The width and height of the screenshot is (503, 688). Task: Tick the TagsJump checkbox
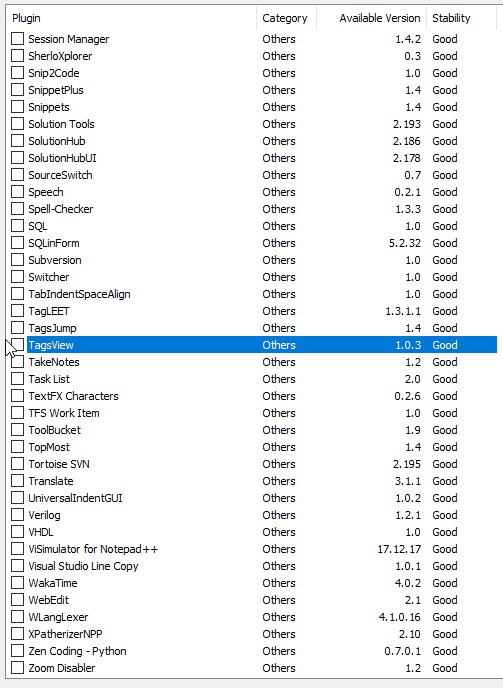tap(18, 328)
